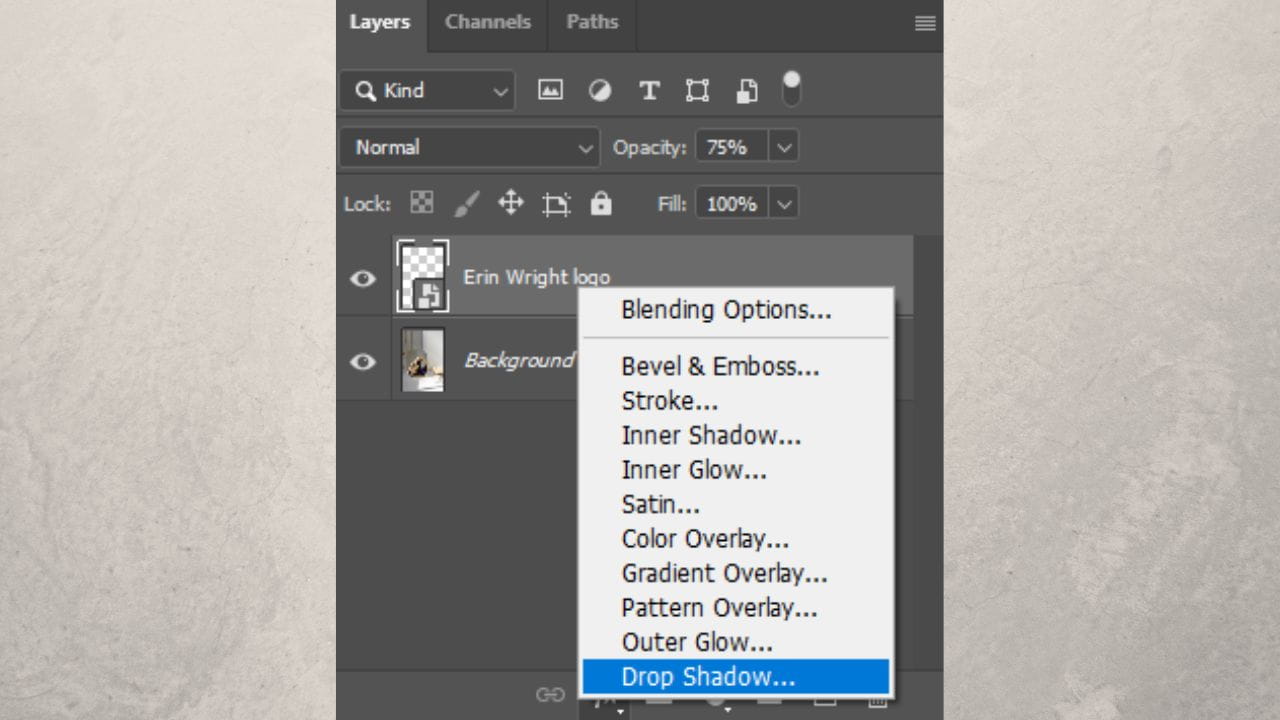Lock layer position
Screen dimensions: 1280x720
tap(511, 203)
